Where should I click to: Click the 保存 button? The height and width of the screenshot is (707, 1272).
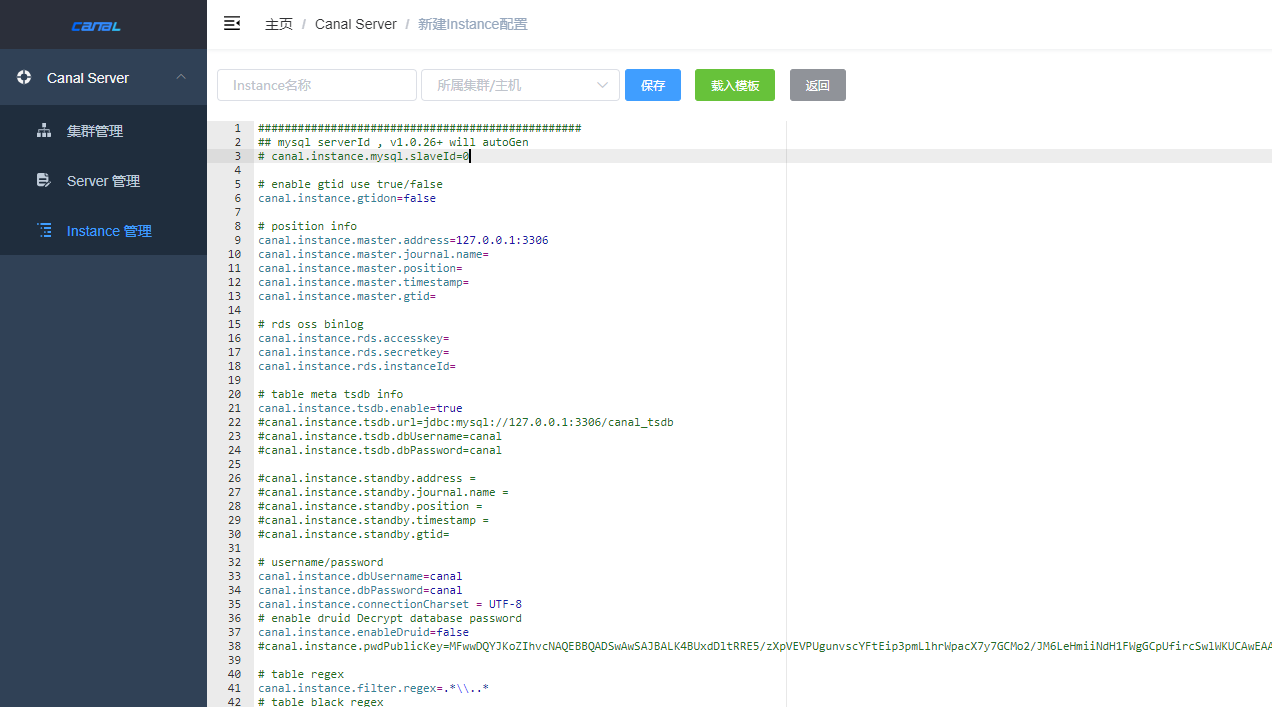pyautogui.click(x=653, y=85)
